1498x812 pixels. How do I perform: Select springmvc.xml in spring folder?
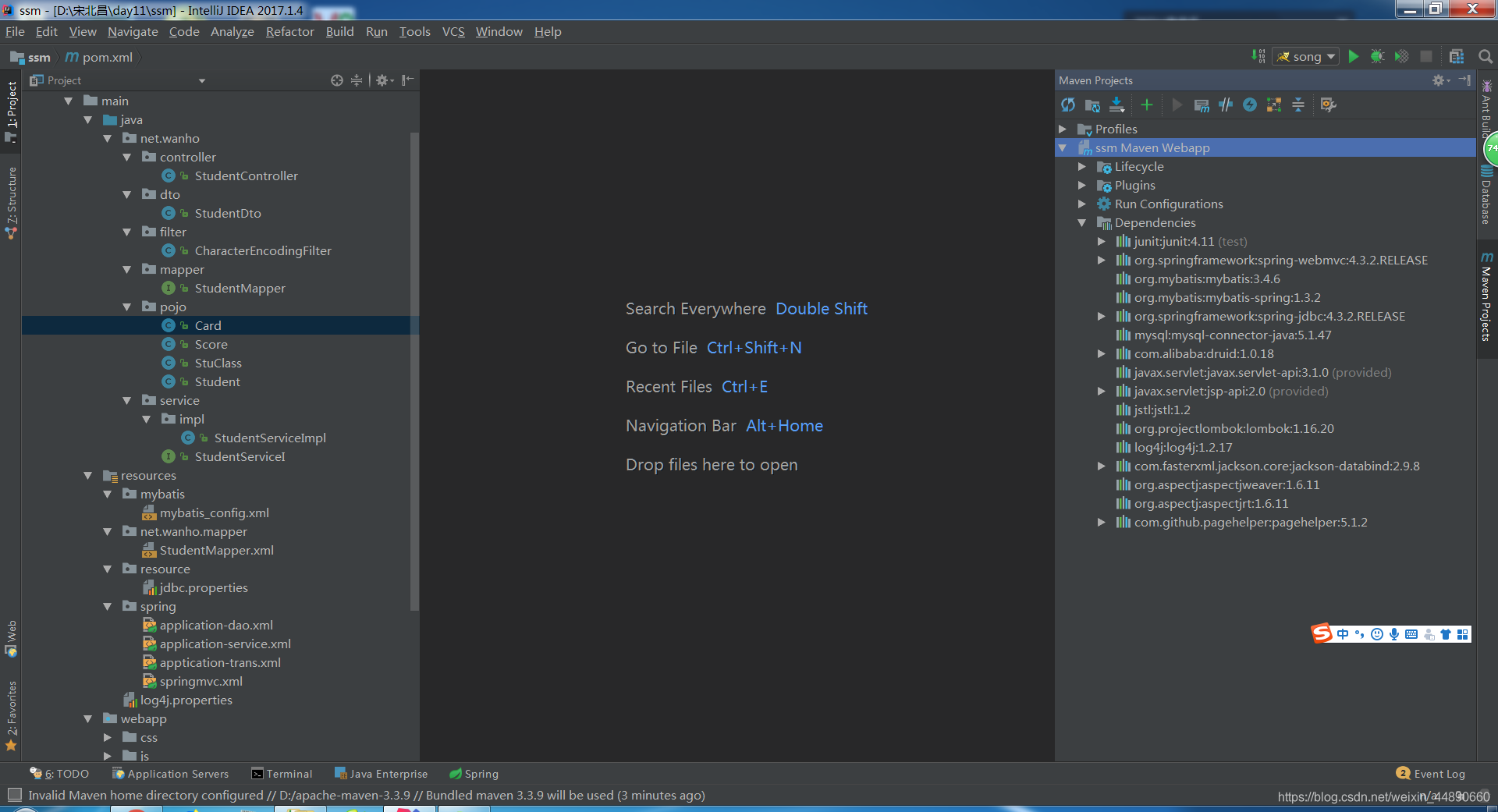pyautogui.click(x=201, y=681)
